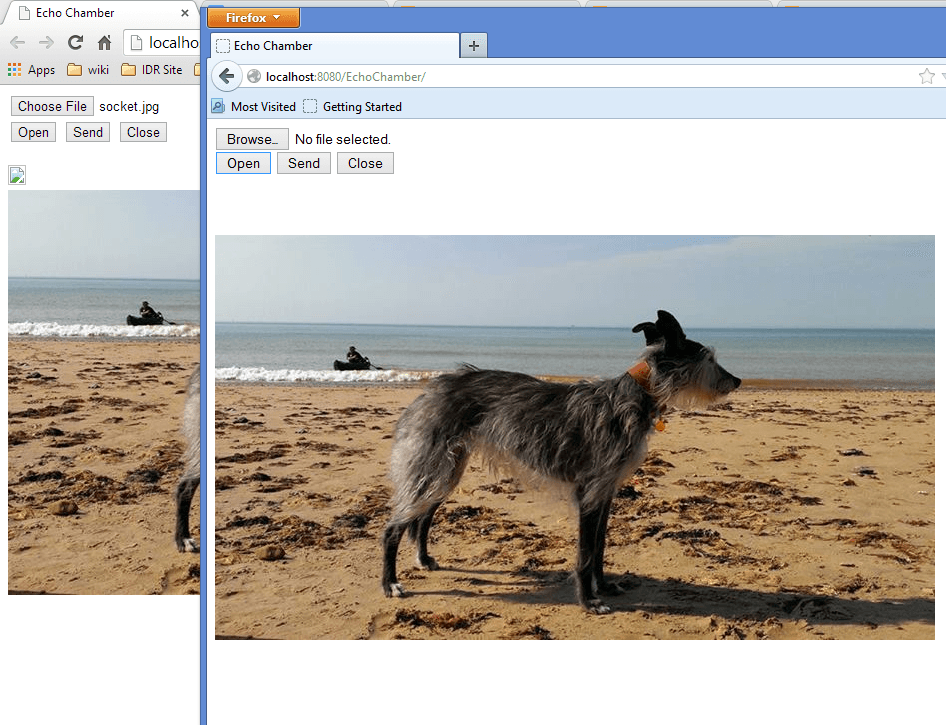Image resolution: width=946 pixels, height=725 pixels.
Task: Click Chrome's forward arrow
Action: (x=46, y=43)
